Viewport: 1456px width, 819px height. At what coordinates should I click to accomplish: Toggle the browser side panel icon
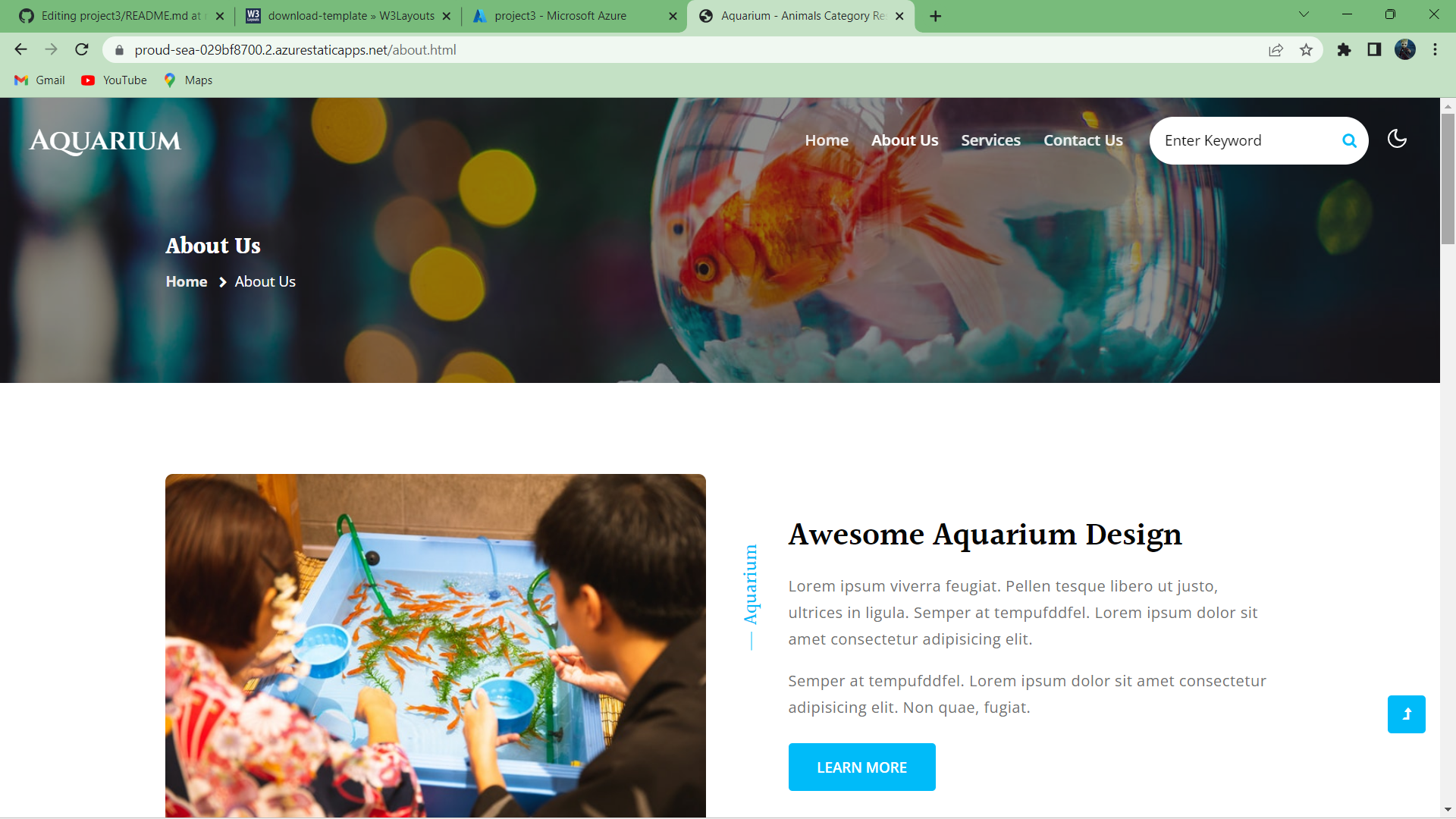tap(1374, 50)
